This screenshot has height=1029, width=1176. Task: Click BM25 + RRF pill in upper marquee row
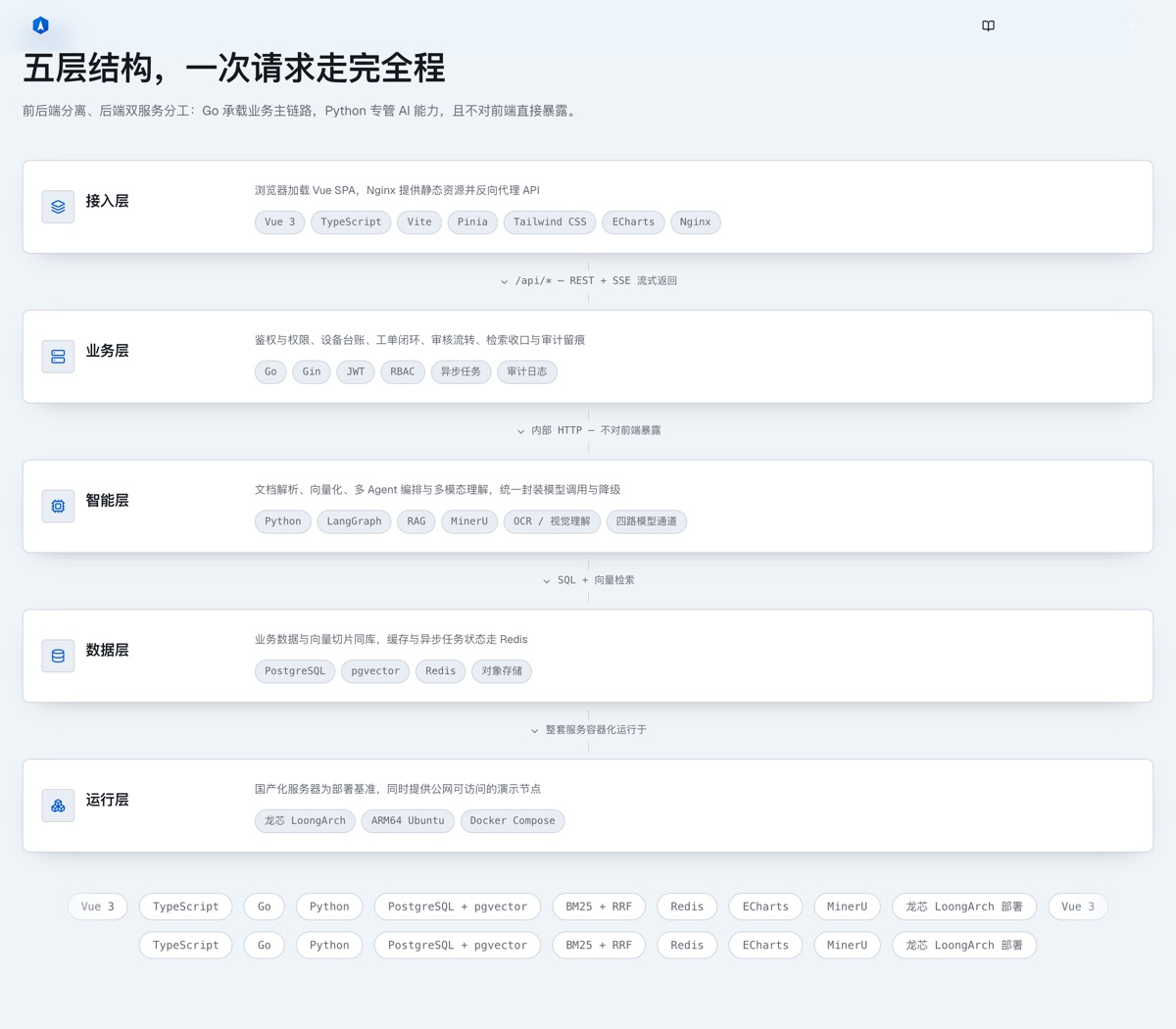(x=599, y=906)
